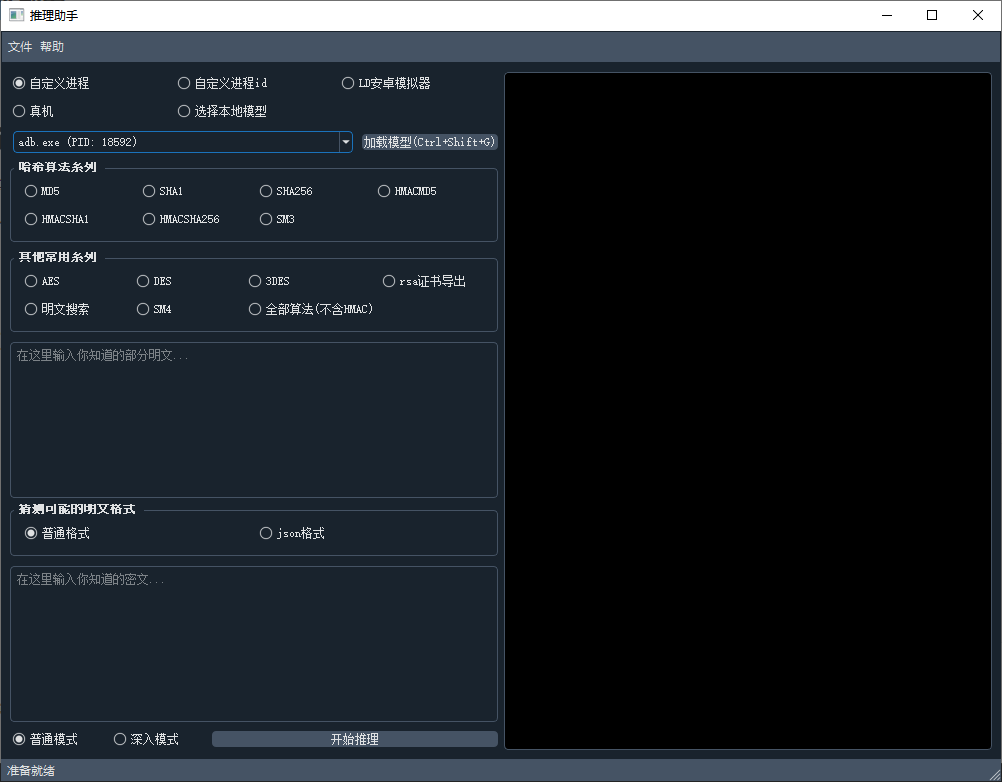The image size is (1002, 782).
Task: Select the 自定义进程id radio option
Action: tap(222, 83)
